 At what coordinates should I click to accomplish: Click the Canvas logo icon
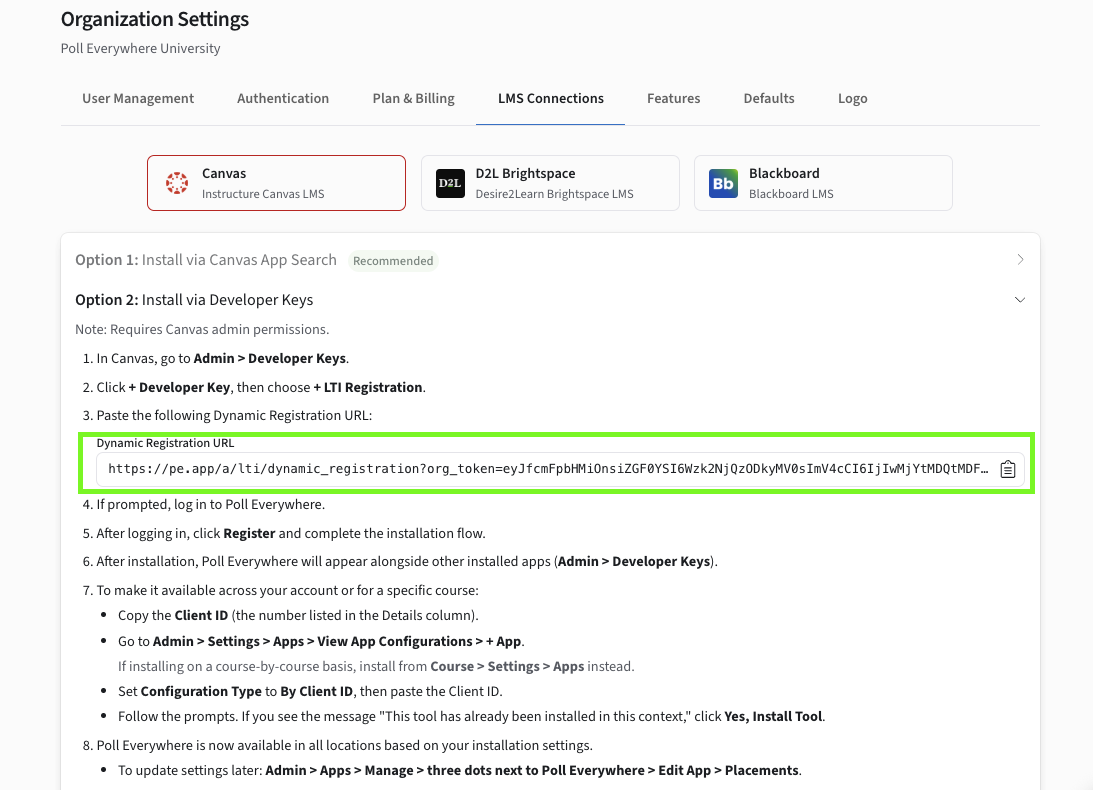(177, 183)
